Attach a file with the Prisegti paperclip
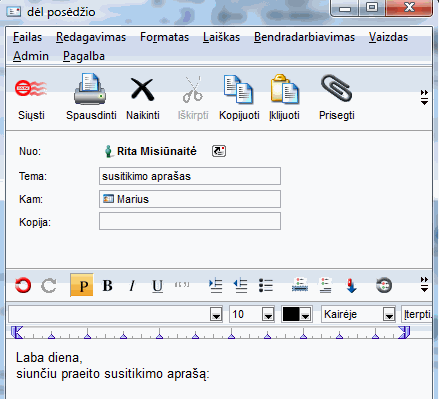The image size is (439, 399). [x=336, y=97]
